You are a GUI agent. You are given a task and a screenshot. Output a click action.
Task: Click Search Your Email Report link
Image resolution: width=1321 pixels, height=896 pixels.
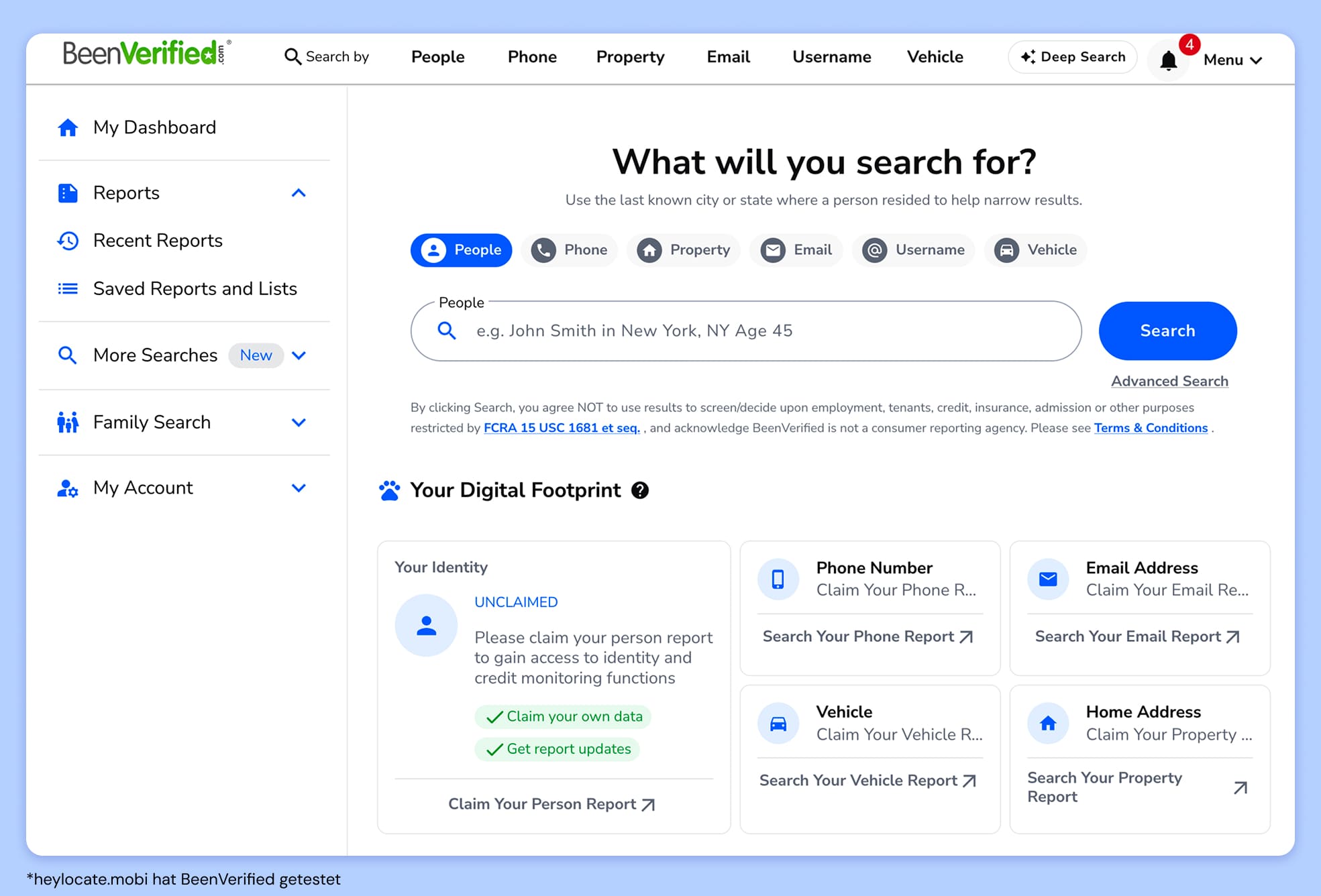click(1137, 636)
